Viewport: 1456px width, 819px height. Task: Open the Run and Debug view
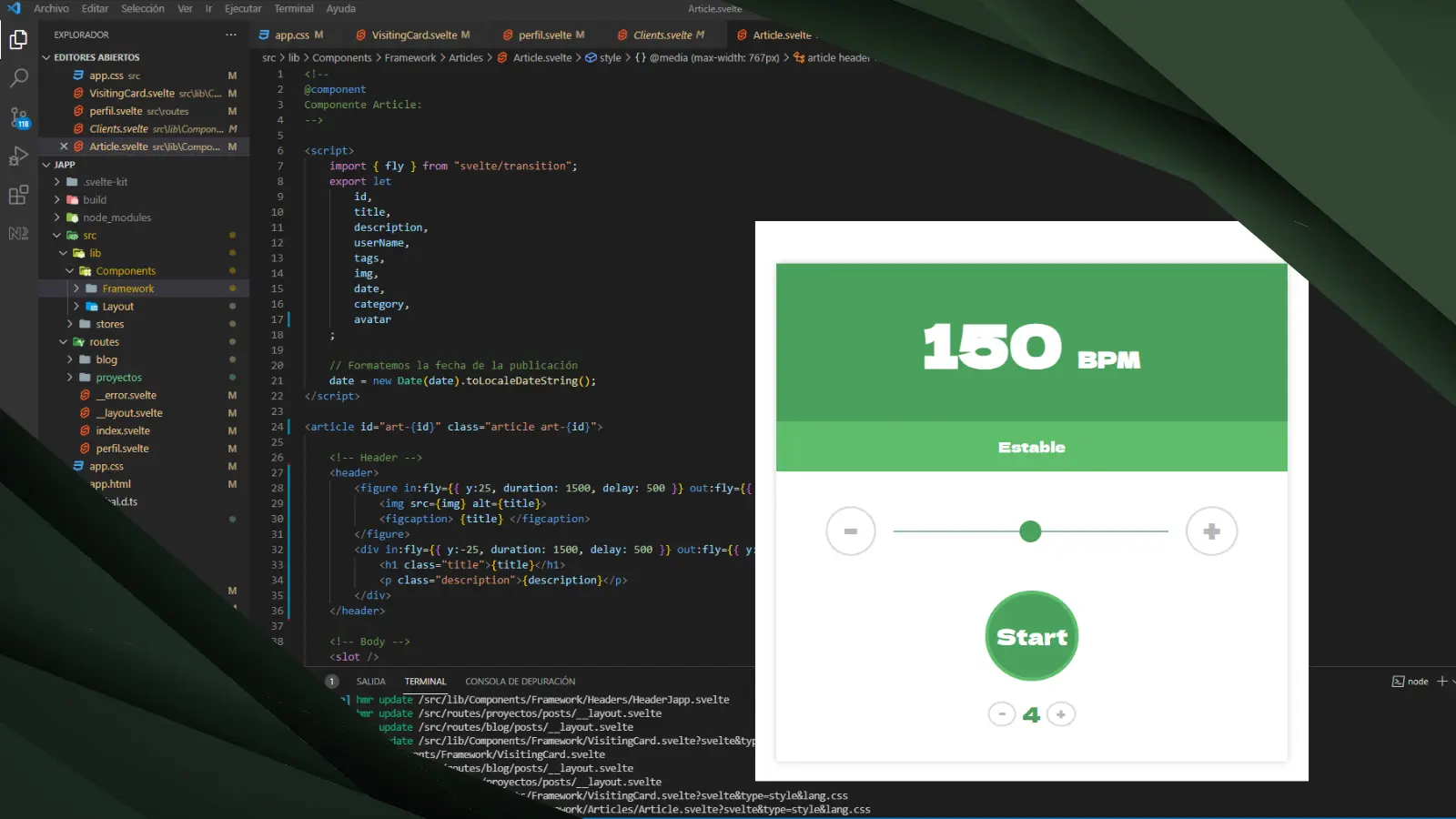tap(18, 157)
